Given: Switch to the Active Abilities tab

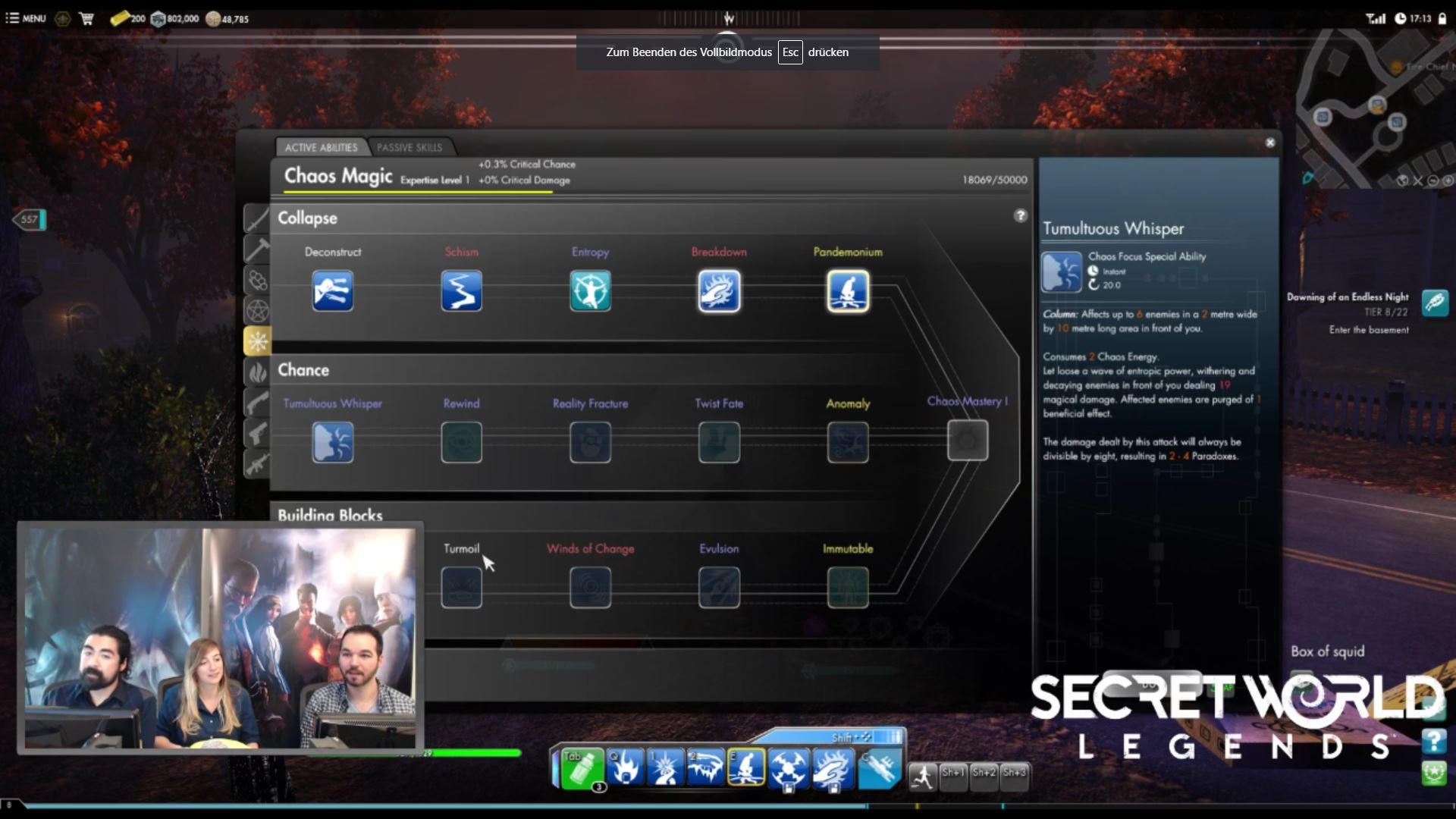Looking at the screenshot, I should click(x=321, y=147).
